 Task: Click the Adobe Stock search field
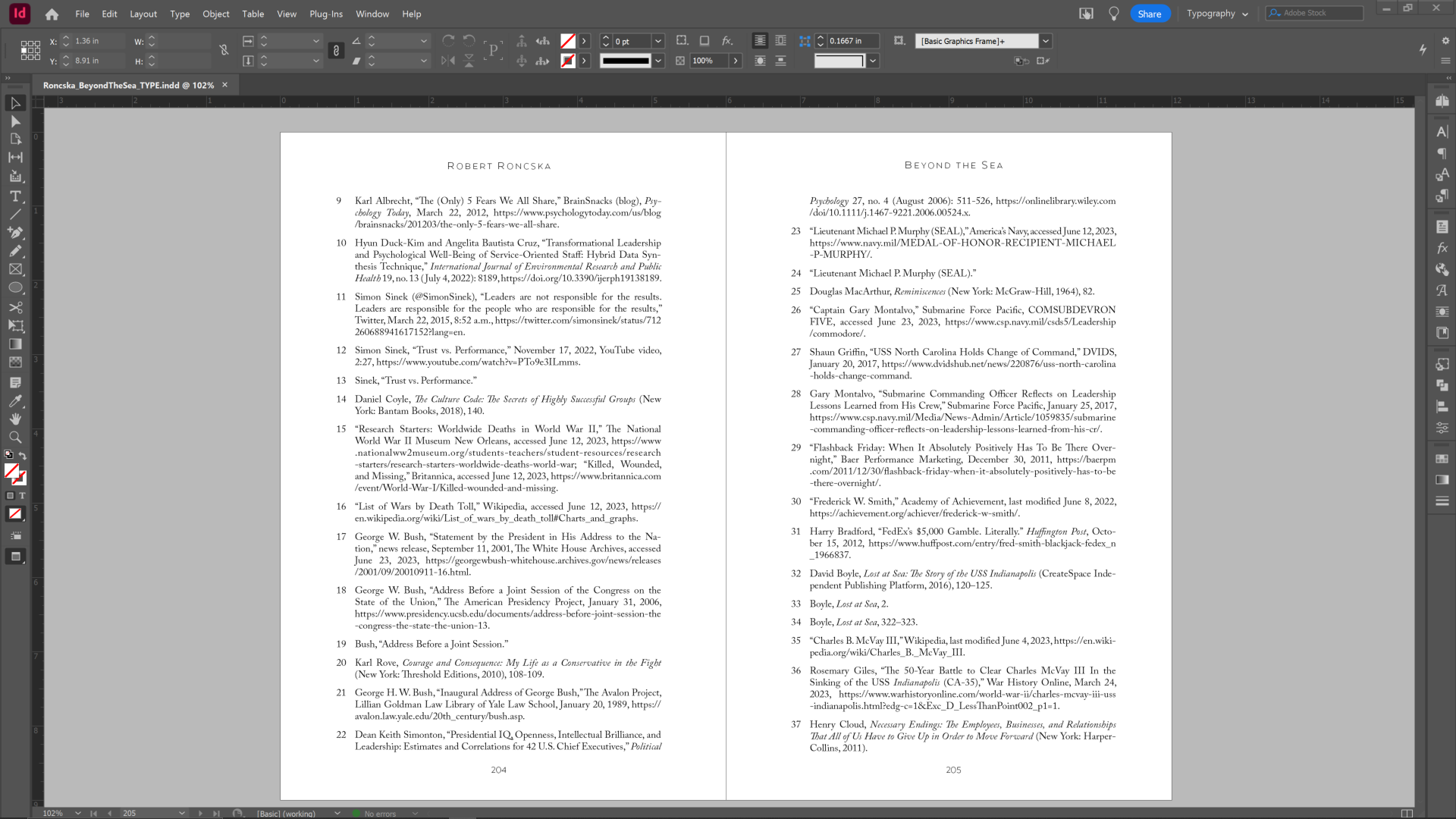[1314, 13]
